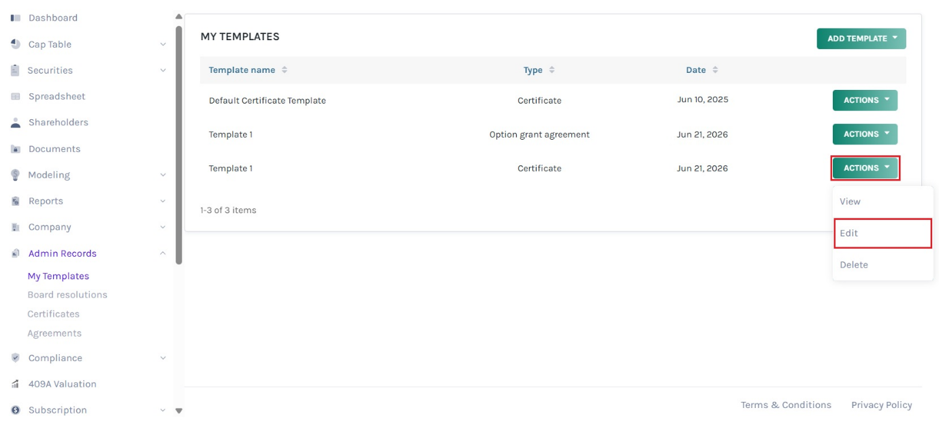Image resolution: width=939 pixels, height=425 pixels.
Task: Sort by Type arrows icon
Action: tap(552, 70)
